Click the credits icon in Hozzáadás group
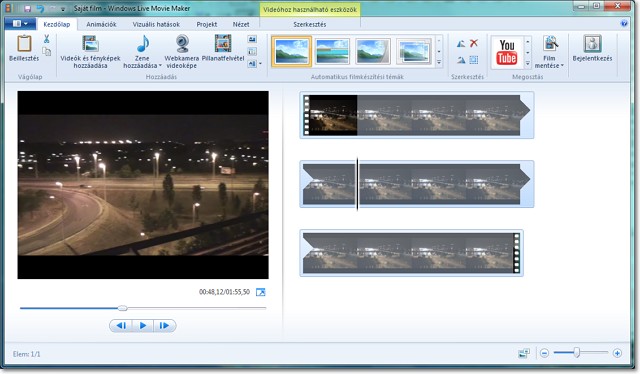Image resolution: width=640 pixels, height=374 pixels. click(252, 64)
